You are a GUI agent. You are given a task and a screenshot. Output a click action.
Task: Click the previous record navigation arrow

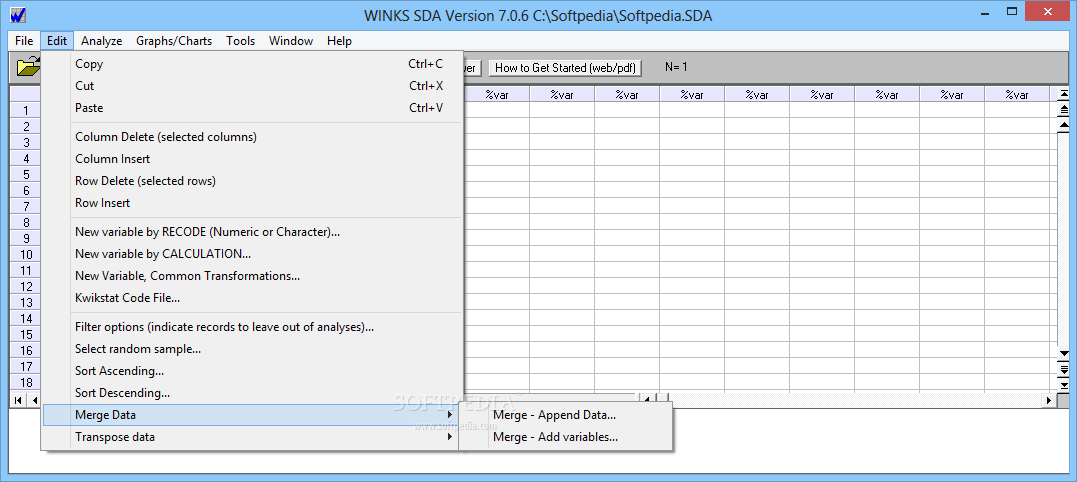[x=34, y=400]
